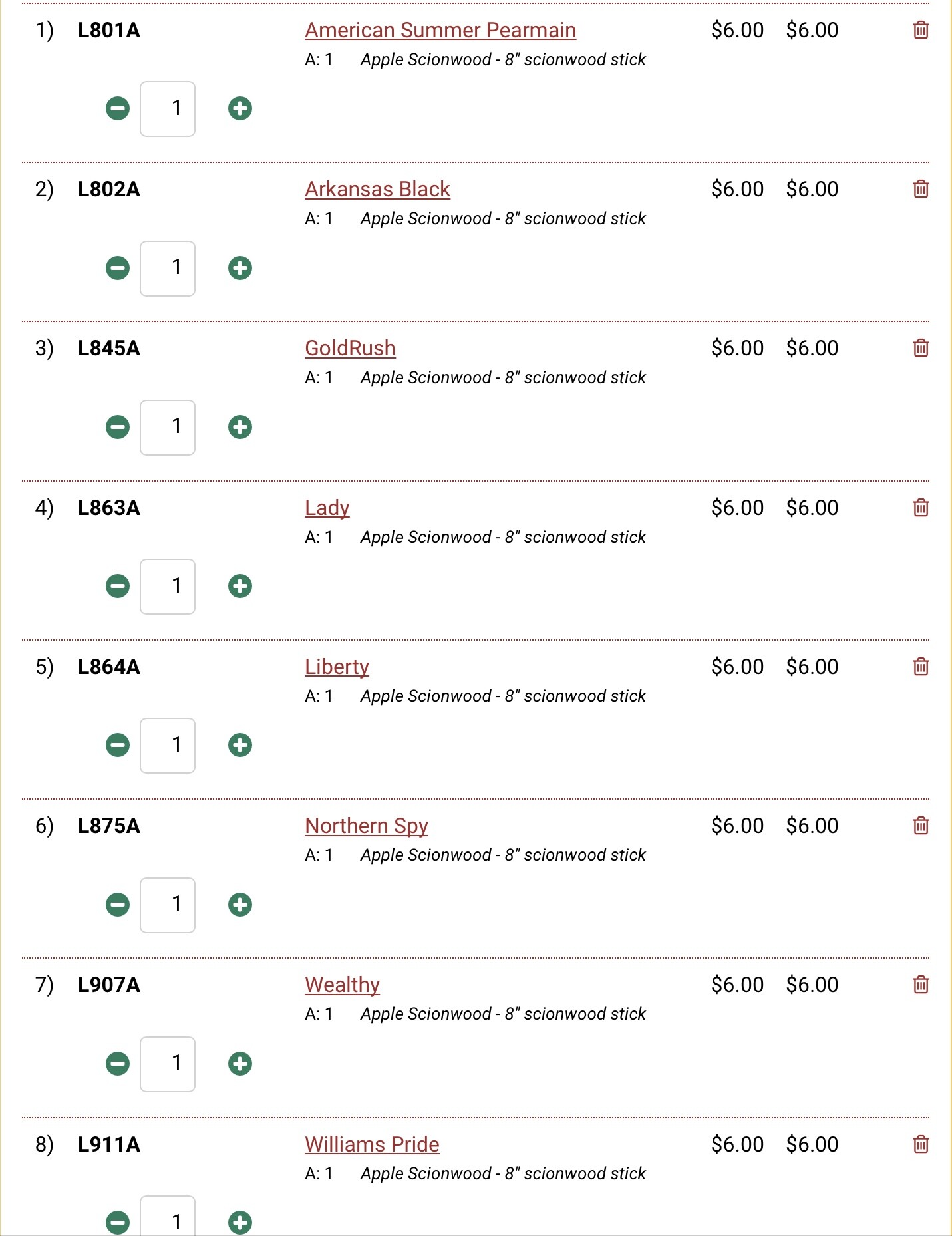Increase quantity of Northern Spy
952x1236 pixels.
pos(240,905)
